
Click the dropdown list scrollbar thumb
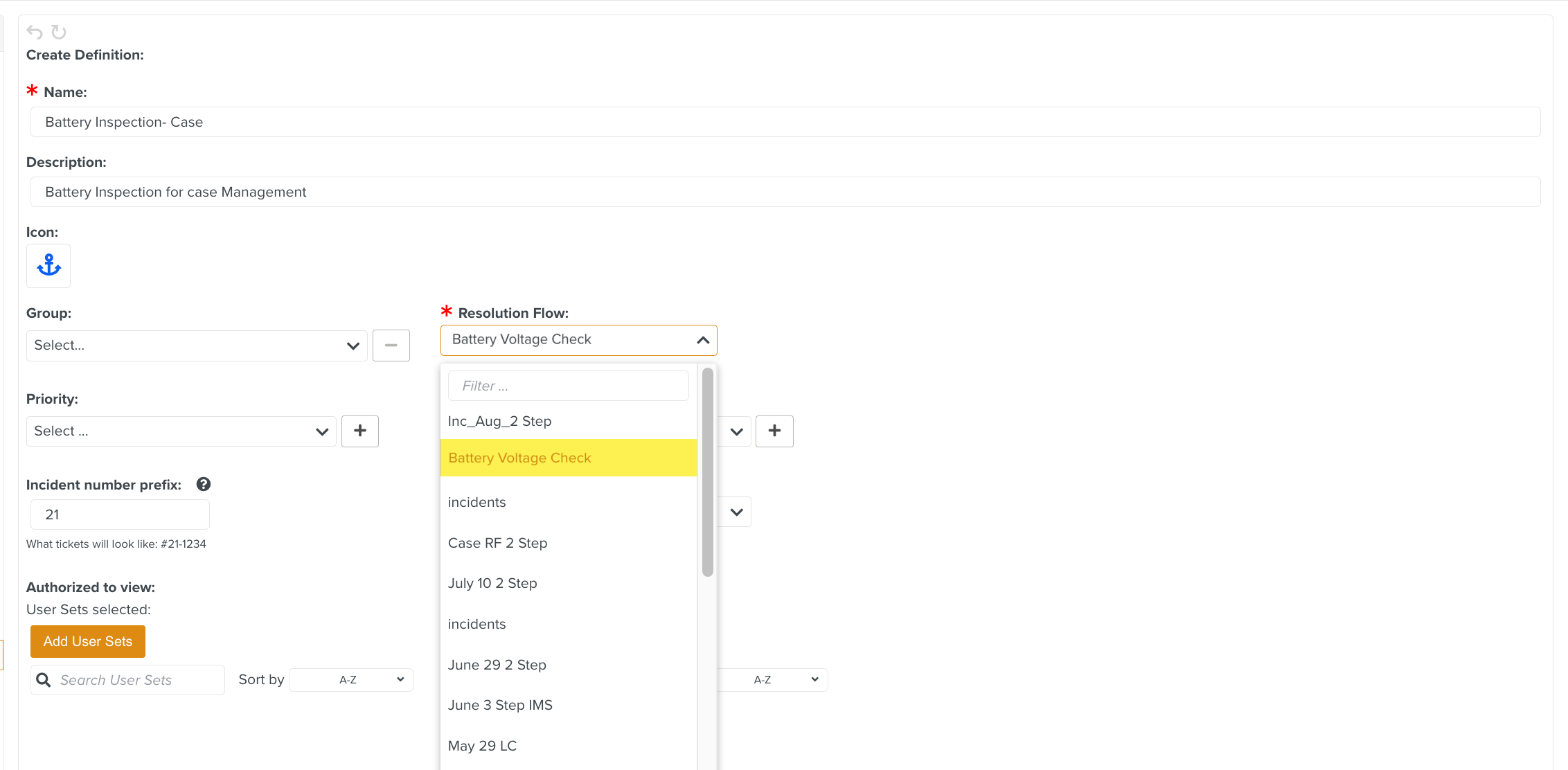[707, 471]
